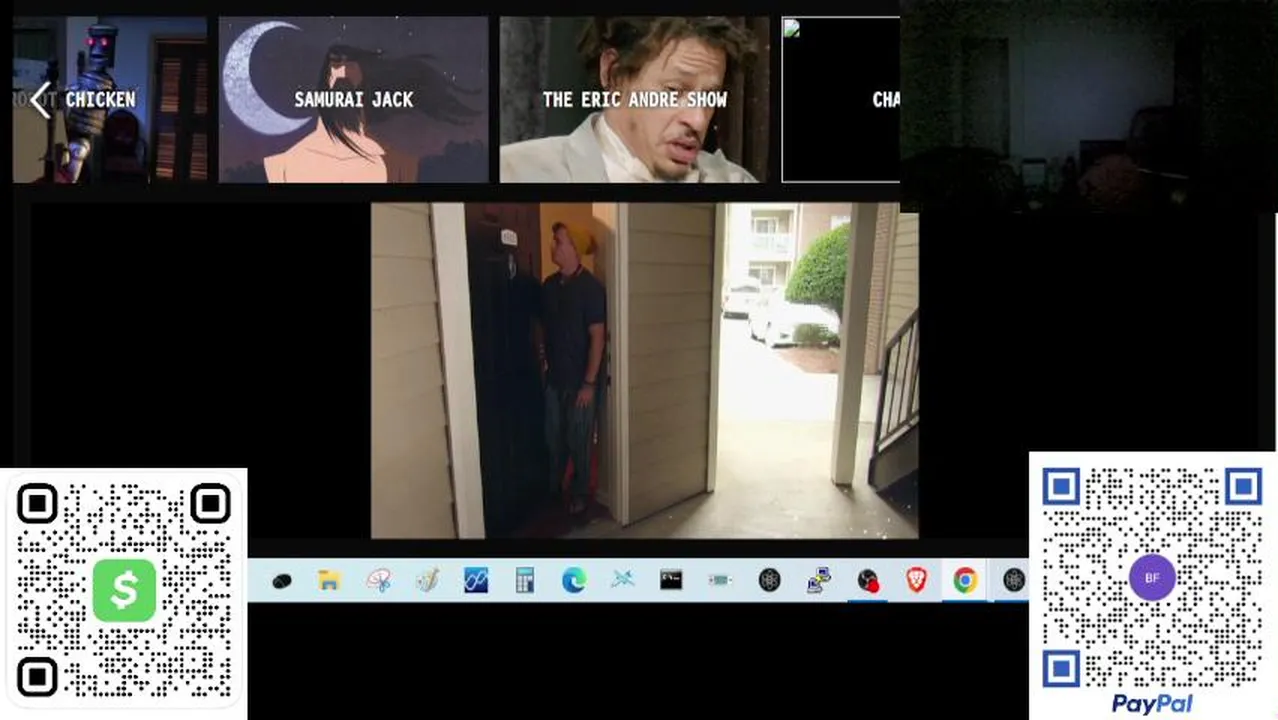1278x720 pixels.
Task: Open the blue wave chart app icon
Action: coord(476,580)
